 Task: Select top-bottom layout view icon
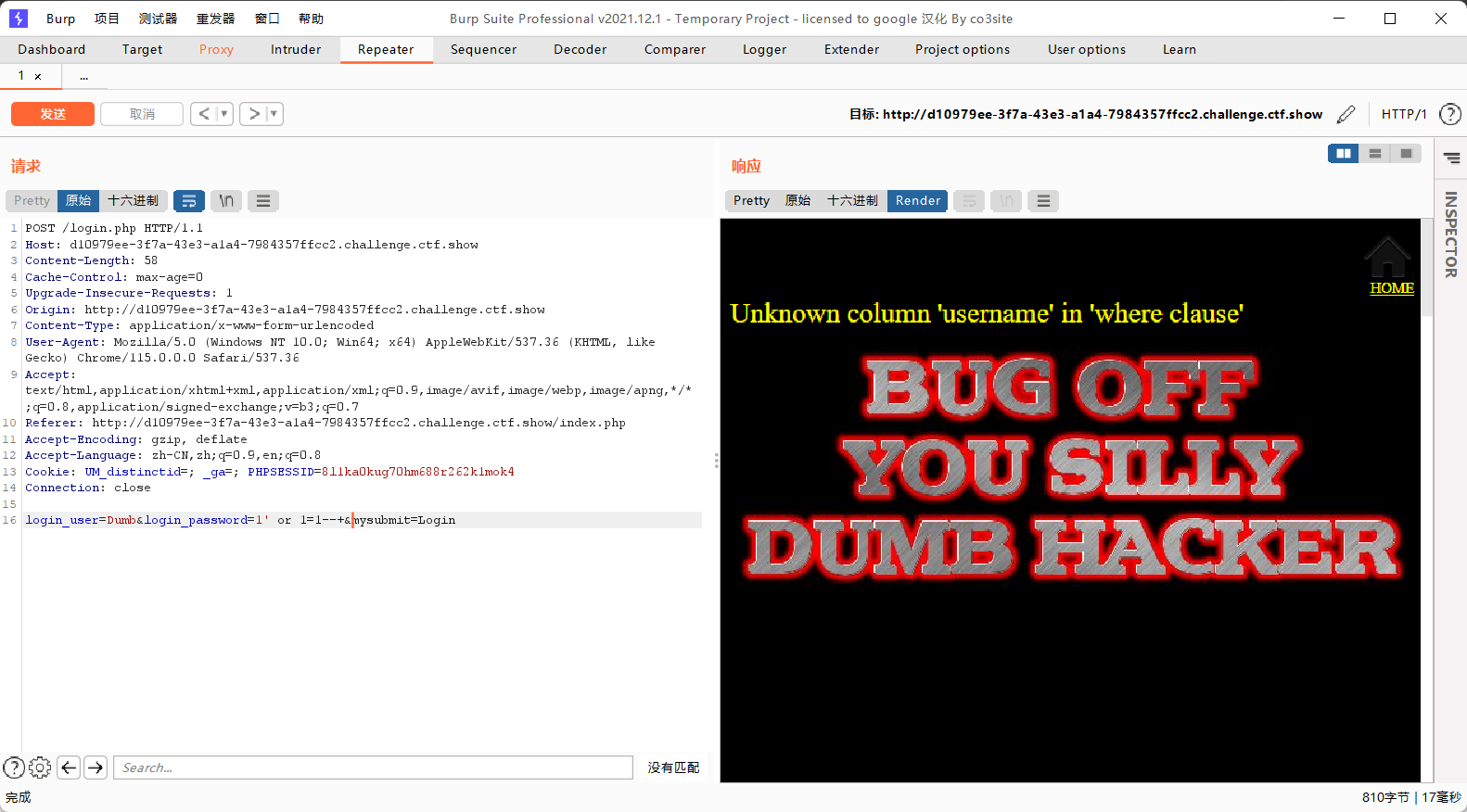(x=1375, y=153)
